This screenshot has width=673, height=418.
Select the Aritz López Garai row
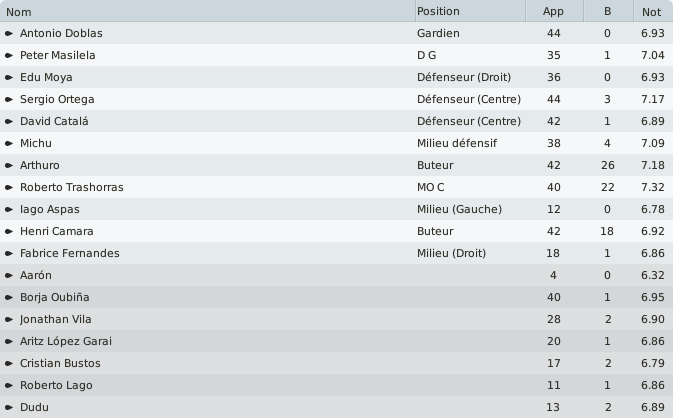(x=336, y=341)
